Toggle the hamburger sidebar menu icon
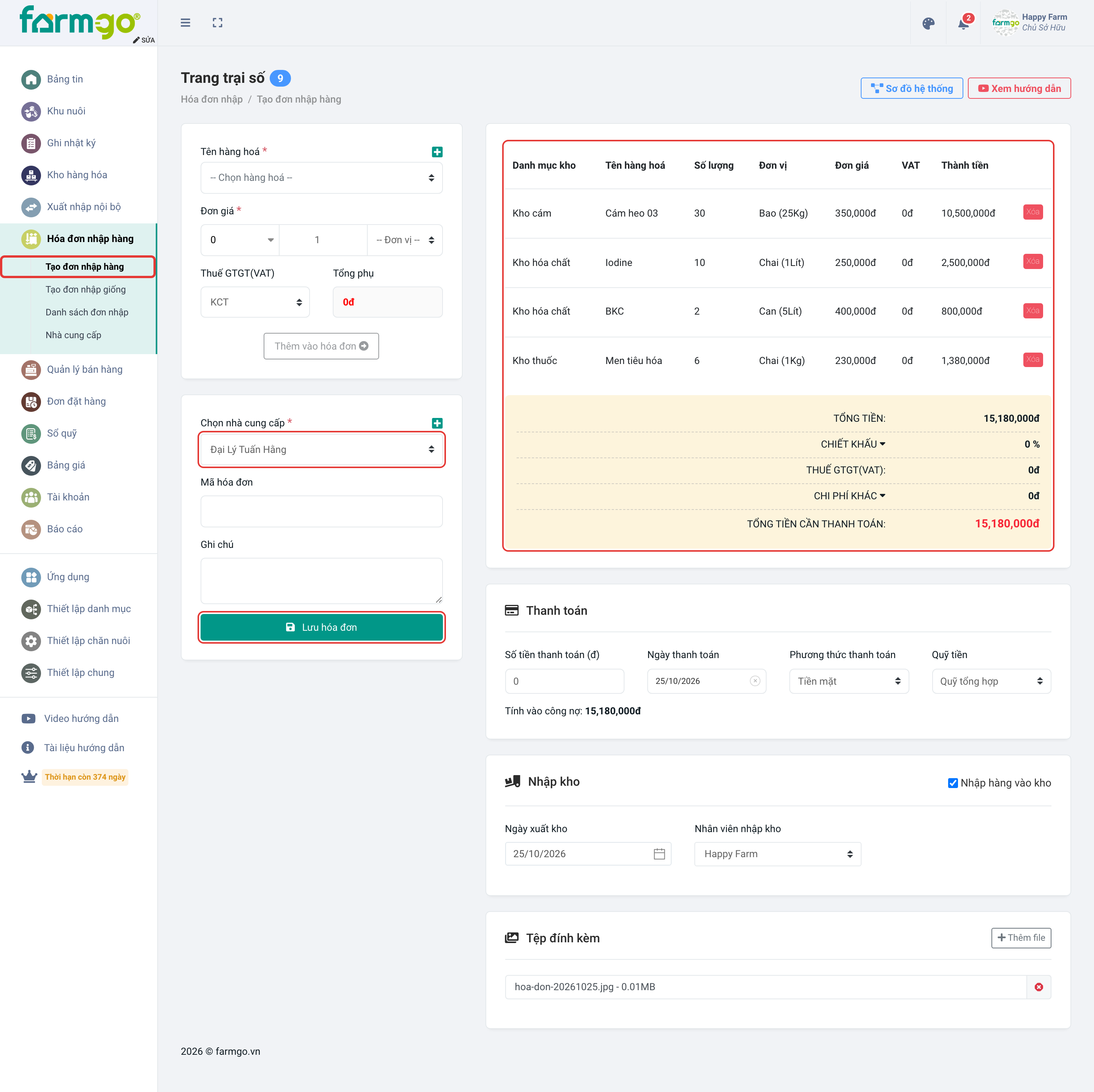The height and width of the screenshot is (1092, 1094). coord(185,23)
